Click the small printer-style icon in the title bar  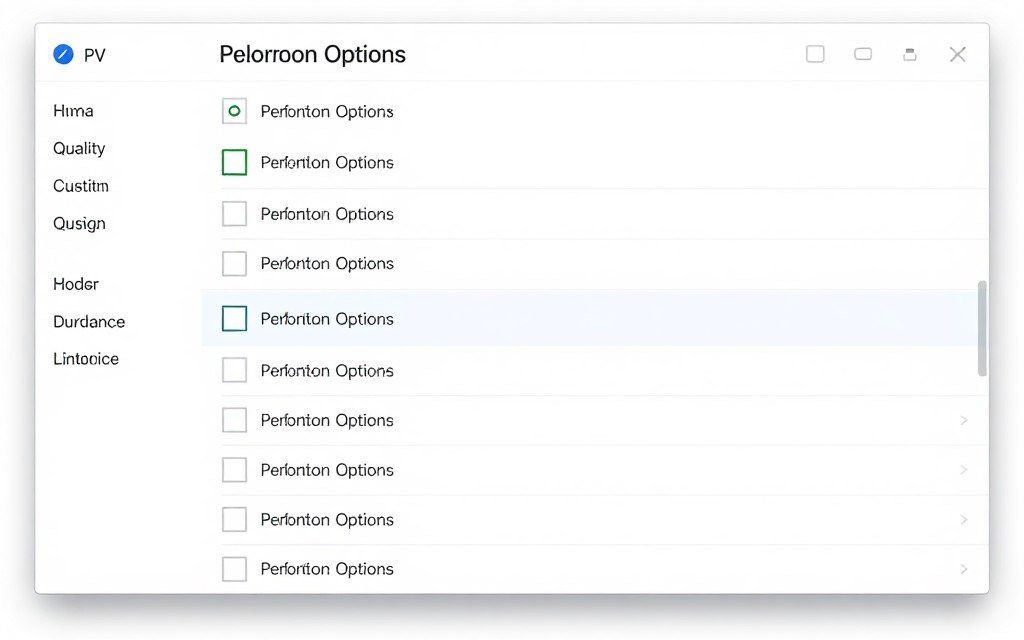click(x=910, y=54)
